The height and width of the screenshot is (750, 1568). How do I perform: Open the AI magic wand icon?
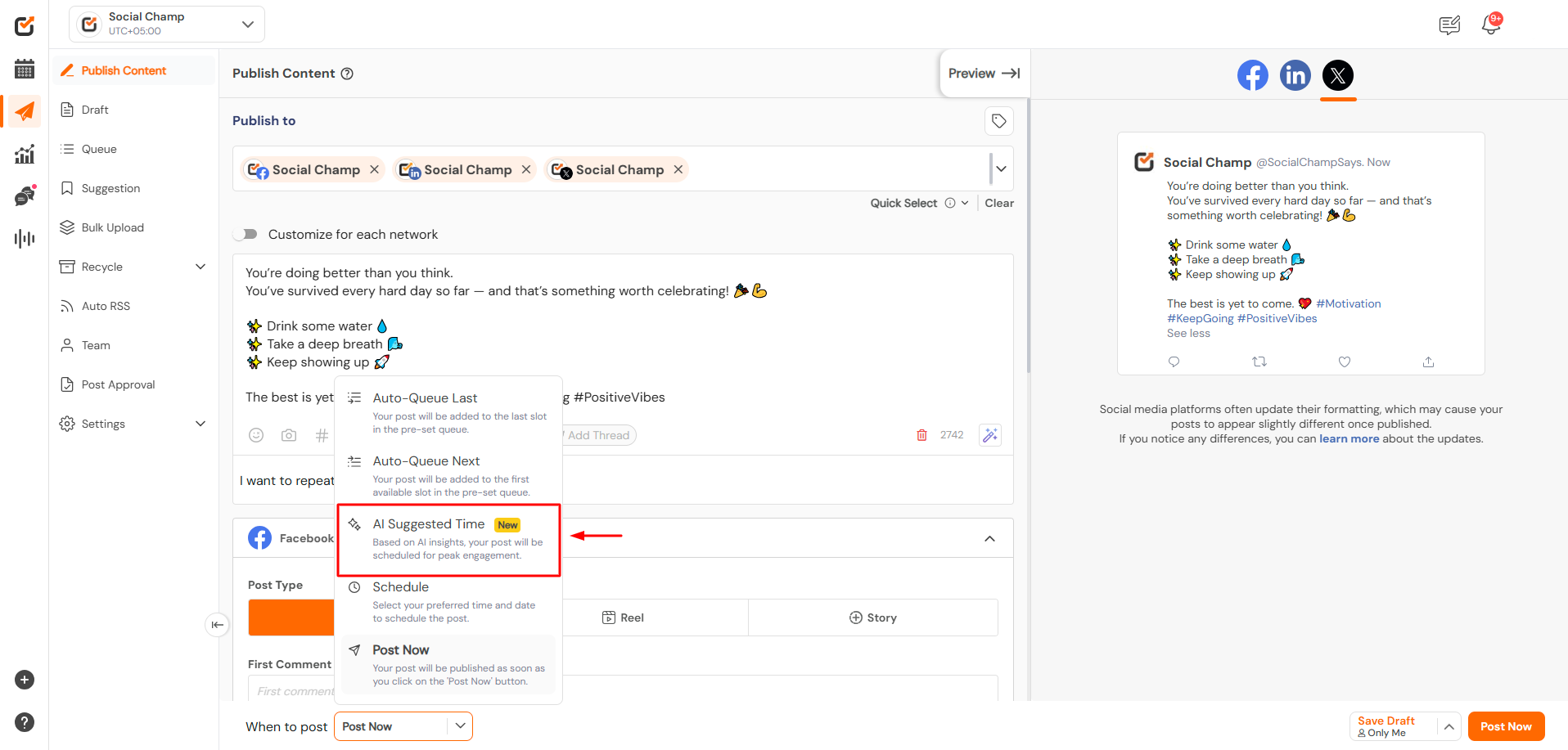[989, 435]
